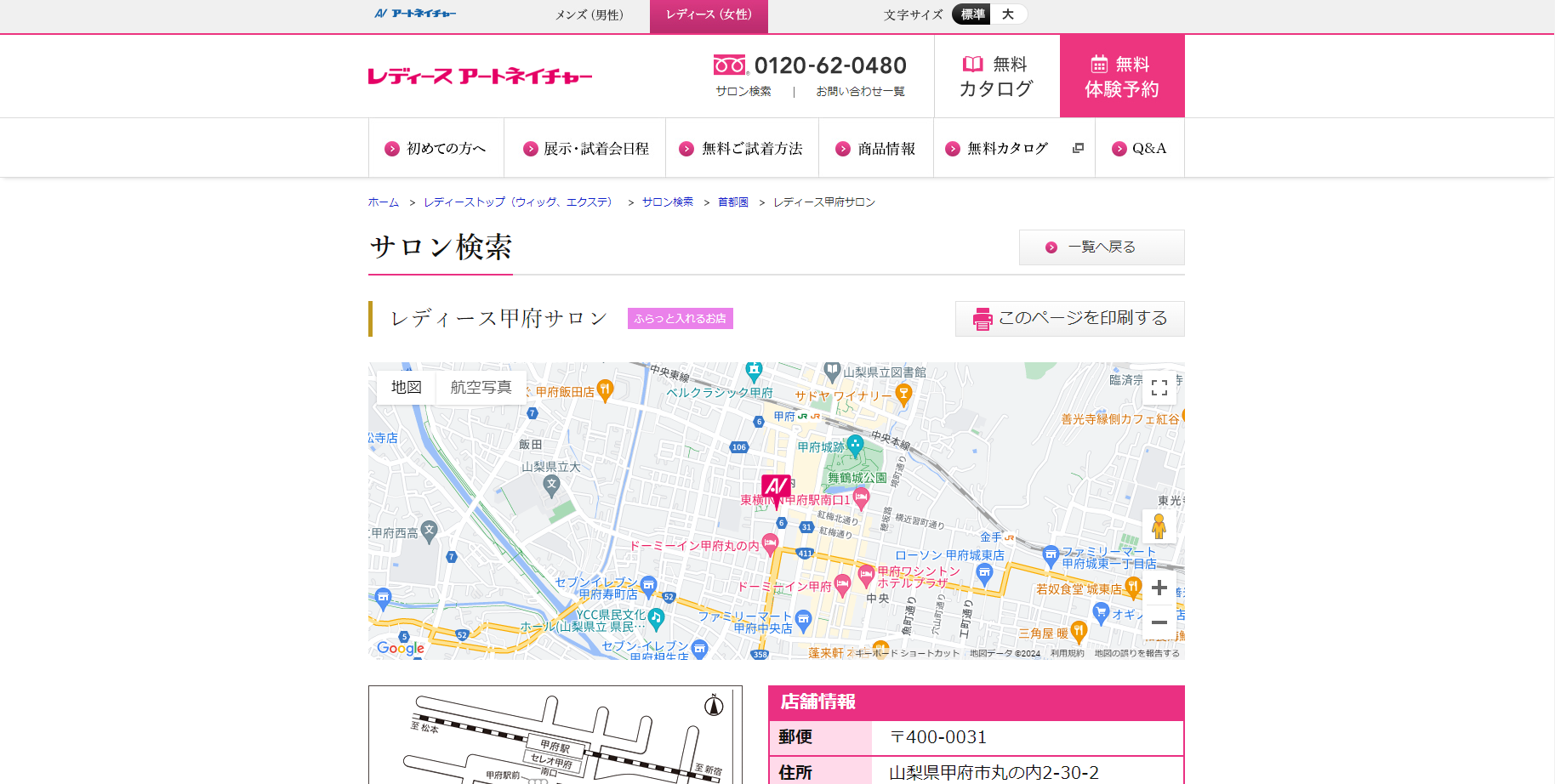Set font size to 大
The width and height of the screenshot is (1555, 784).
click(x=1008, y=14)
